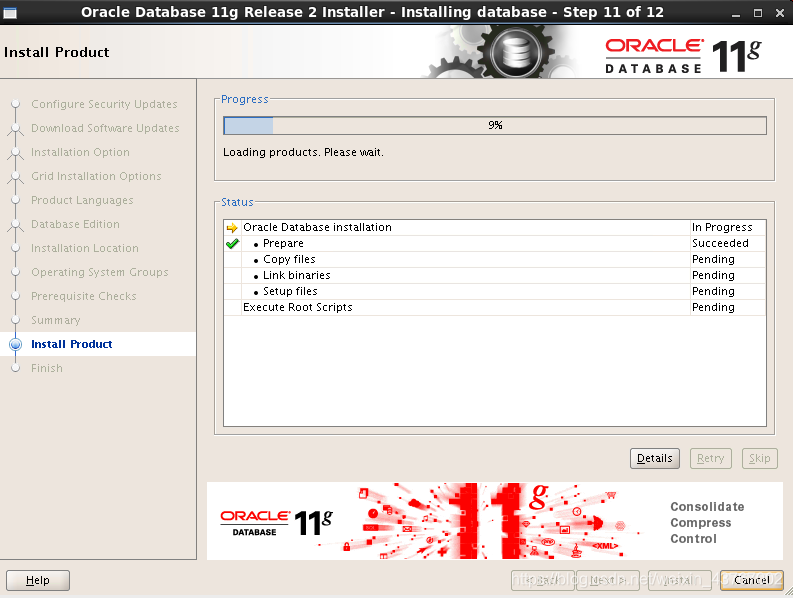Click the database gear icon in header

(x=515, y=52)
